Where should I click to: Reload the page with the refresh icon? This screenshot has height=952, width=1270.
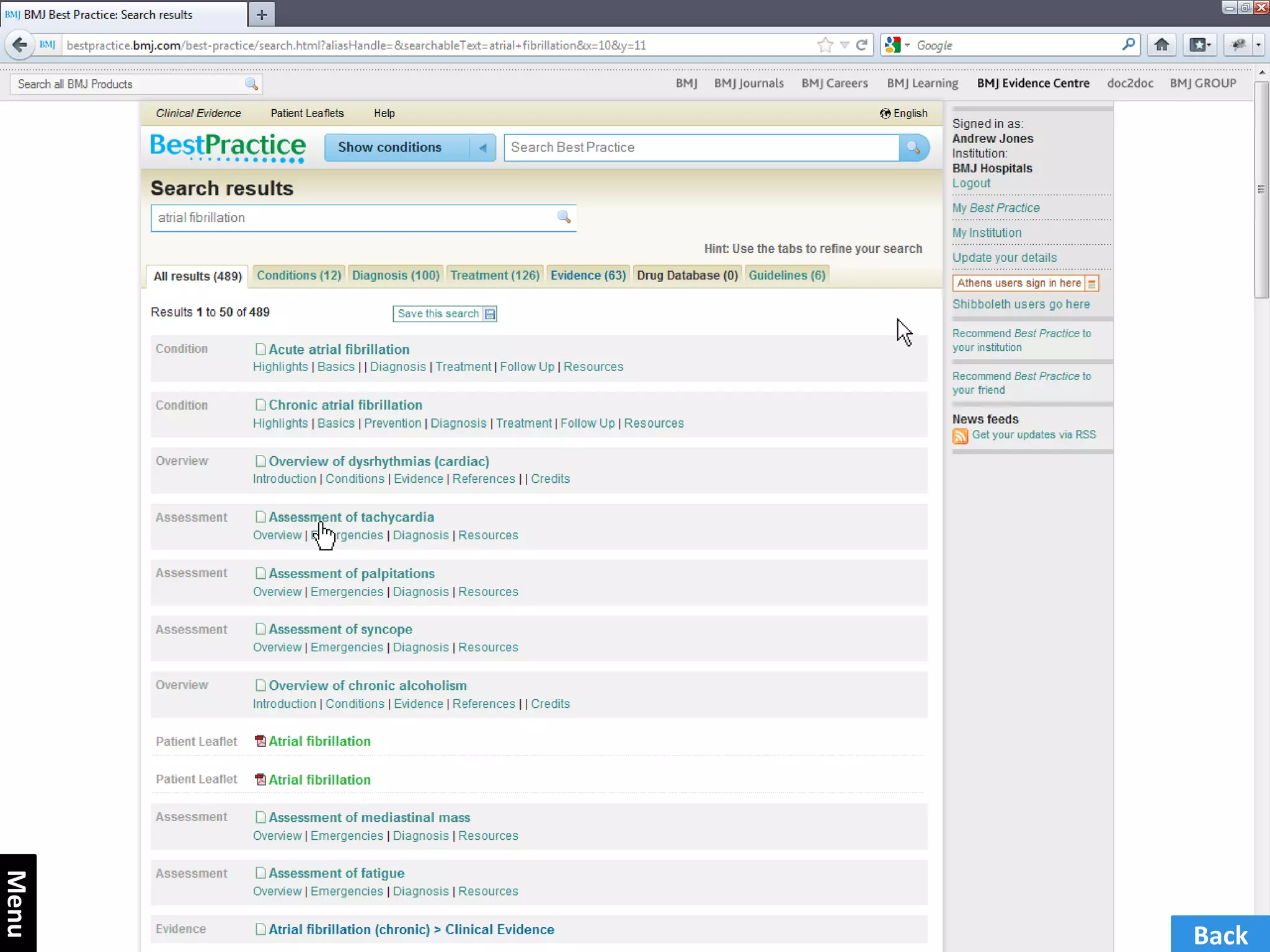click(861, 45)
